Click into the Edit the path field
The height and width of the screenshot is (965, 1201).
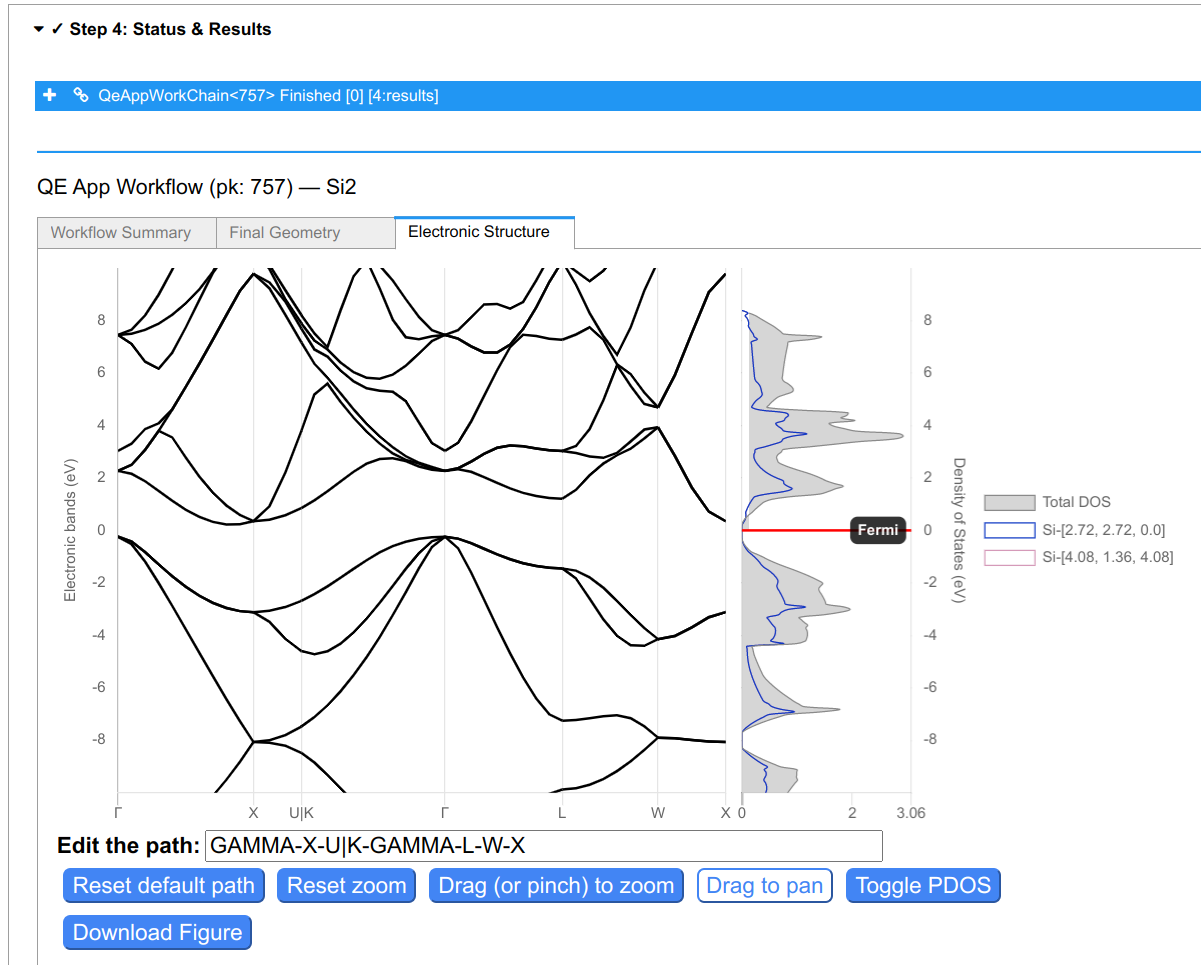[x=544, y=846]
